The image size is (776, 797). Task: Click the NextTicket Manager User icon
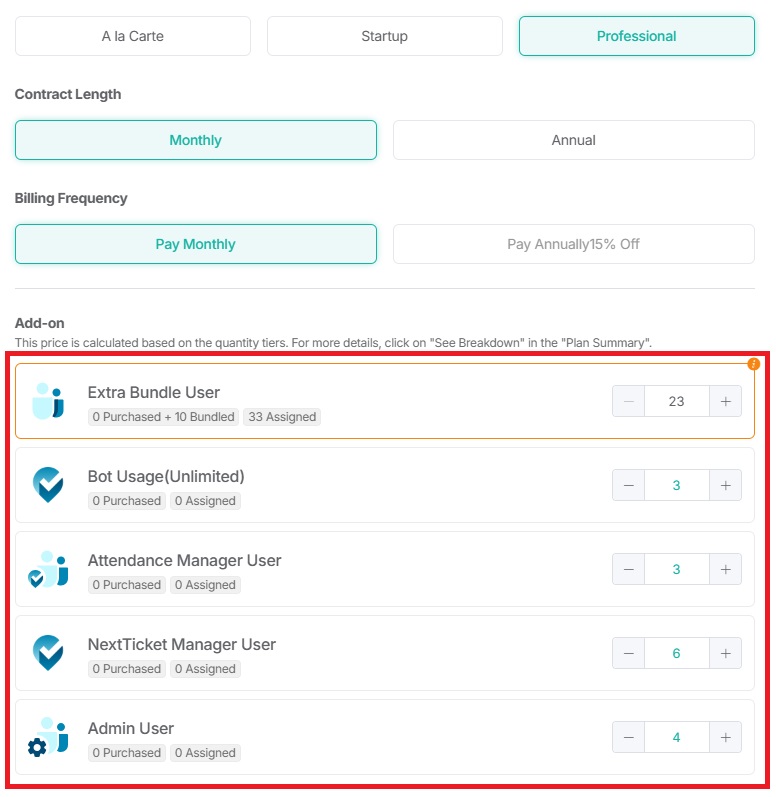point(48,653)
